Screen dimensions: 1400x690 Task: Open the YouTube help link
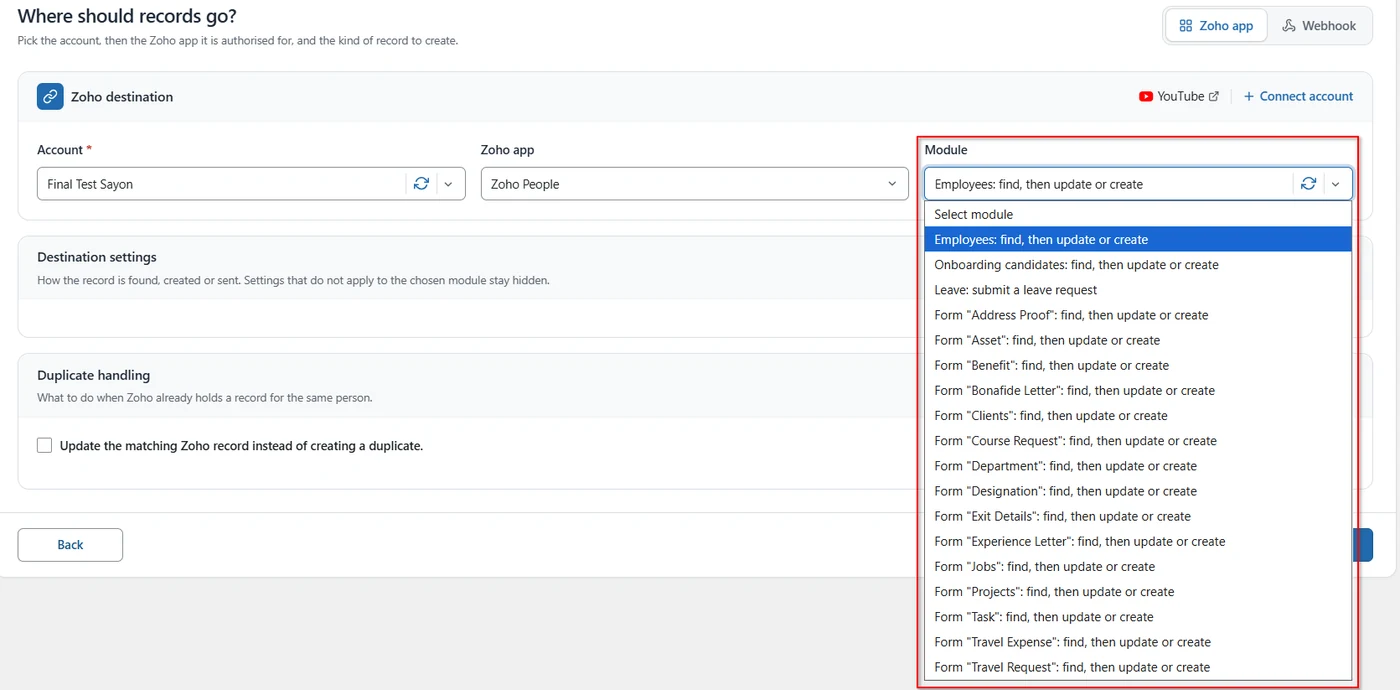1179,97
